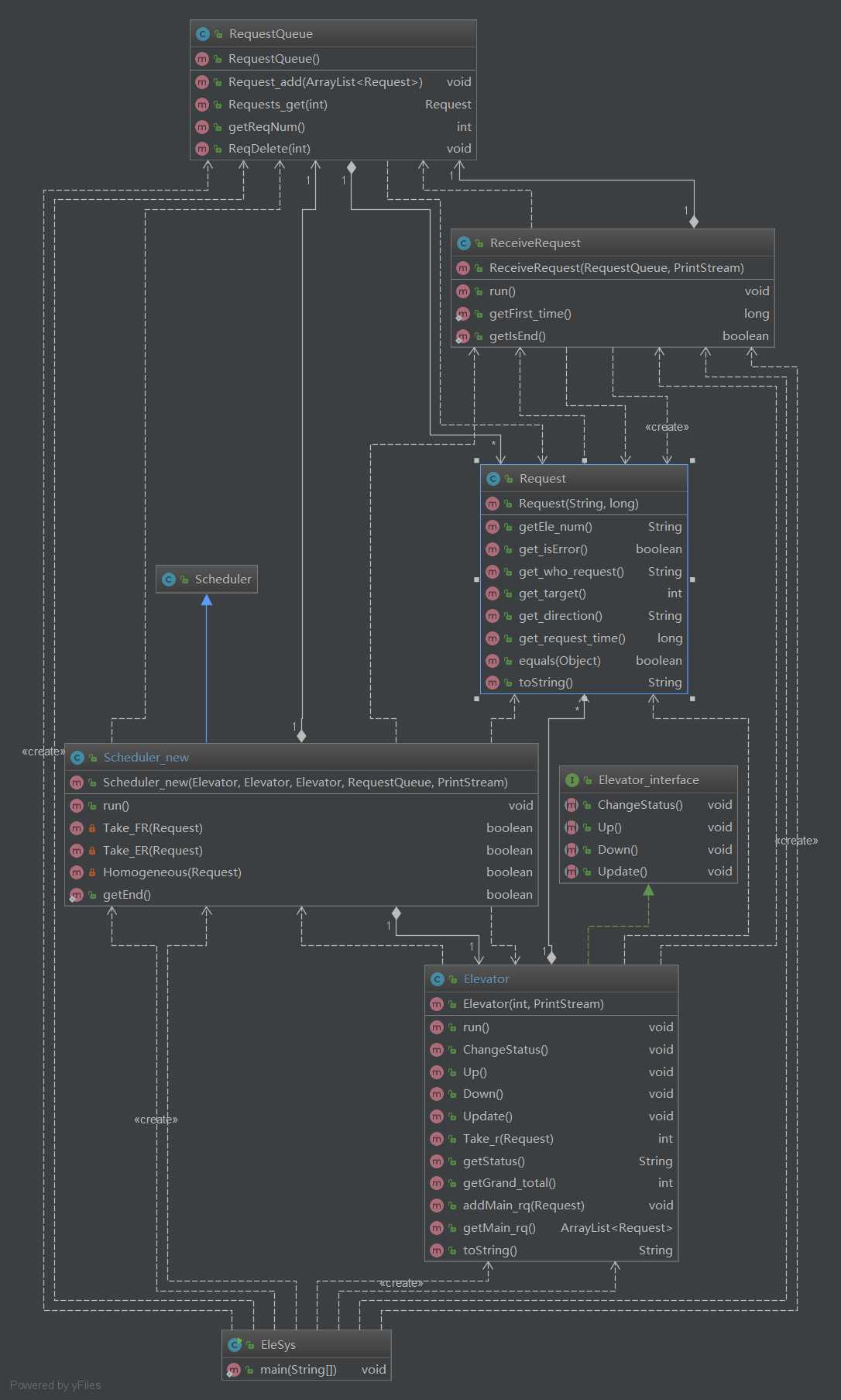The image size is (841, 1400).
Task: Select Update() in Elevator_interface
Action: click(x=648, y=872)
